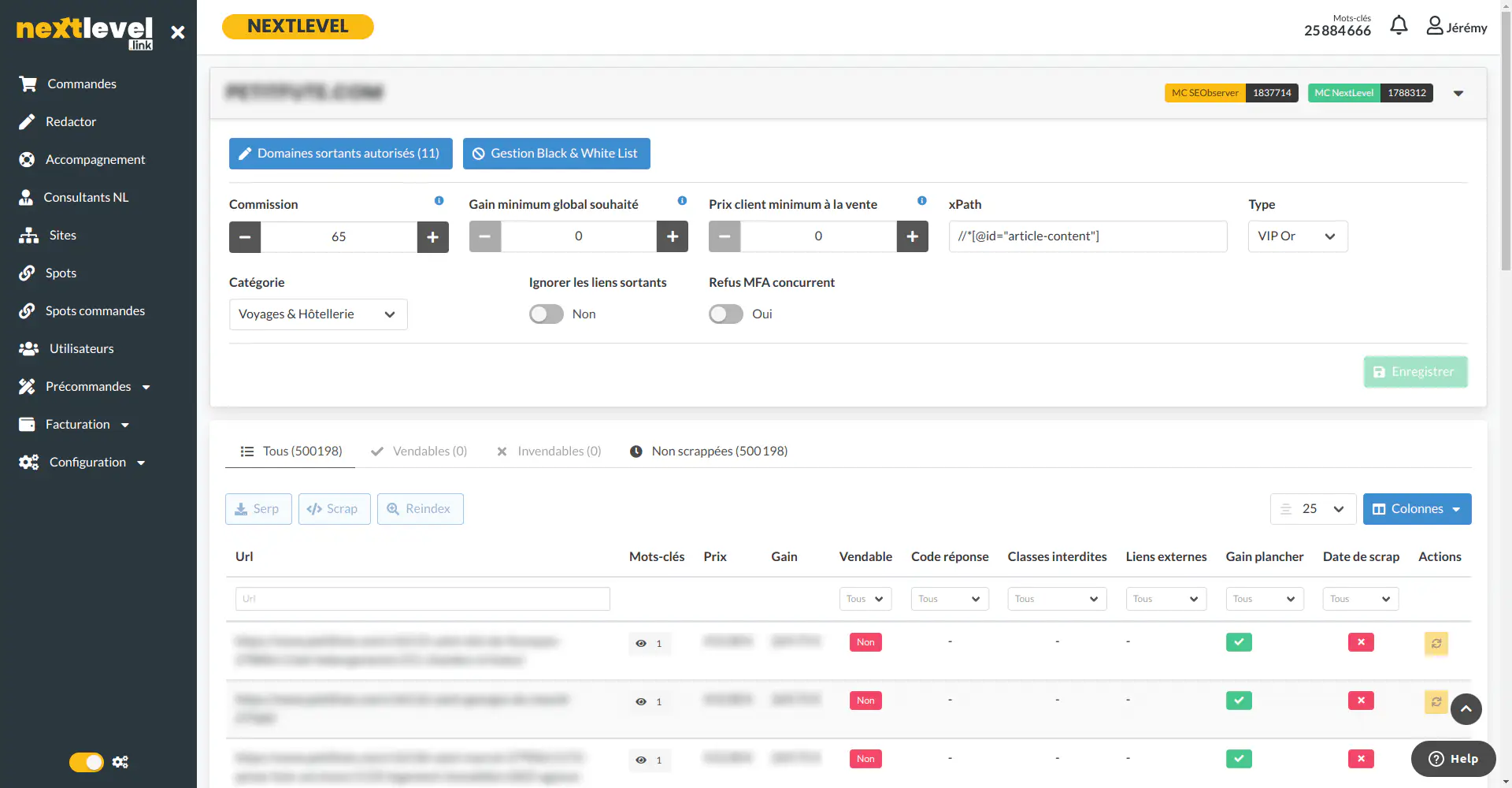The height and width of the screenshot is (788, 1512).
Task: Open Gestion Black & White List
Action: coord(557,154)
